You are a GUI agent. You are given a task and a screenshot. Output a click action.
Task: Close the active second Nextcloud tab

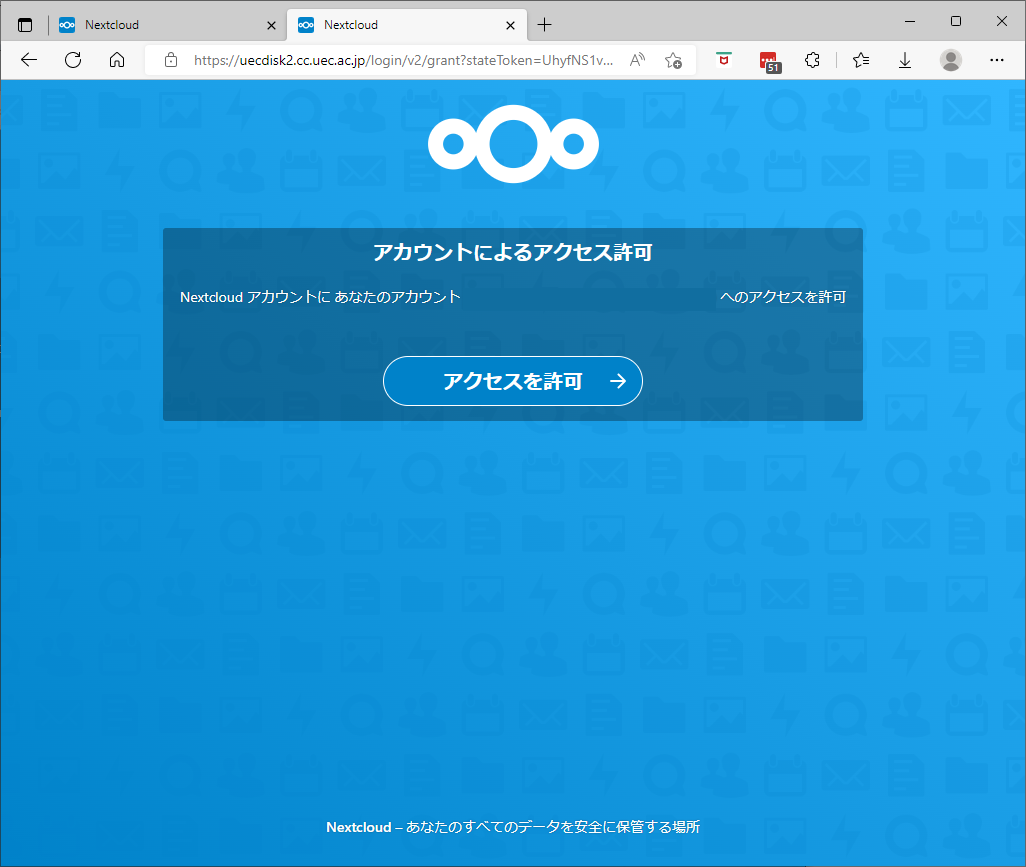coord(510,26)
